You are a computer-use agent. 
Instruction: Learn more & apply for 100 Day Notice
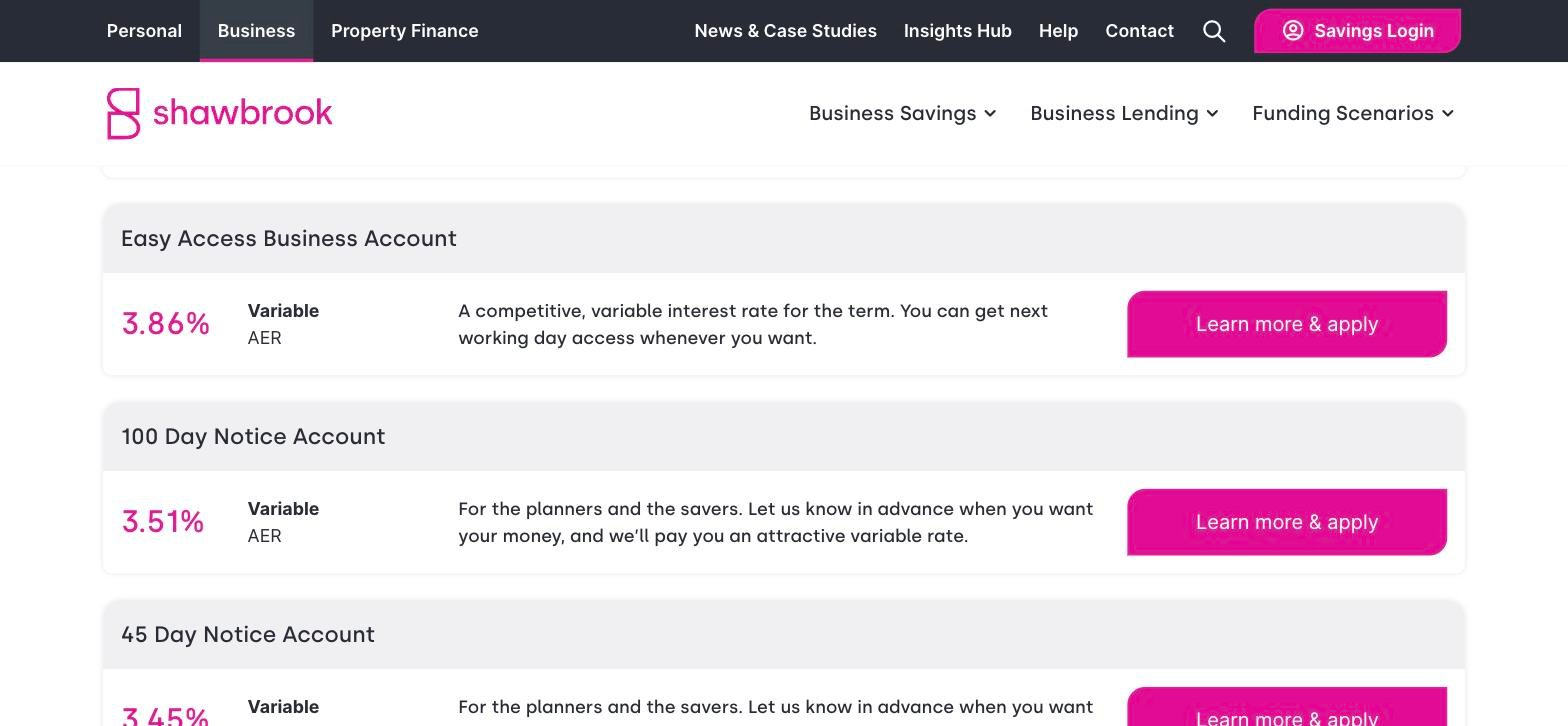[1287, 522]
